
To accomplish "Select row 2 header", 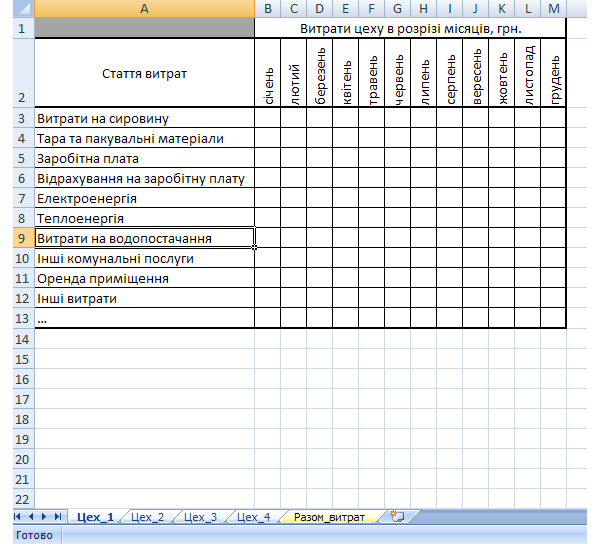I will [x=24, y=73].
